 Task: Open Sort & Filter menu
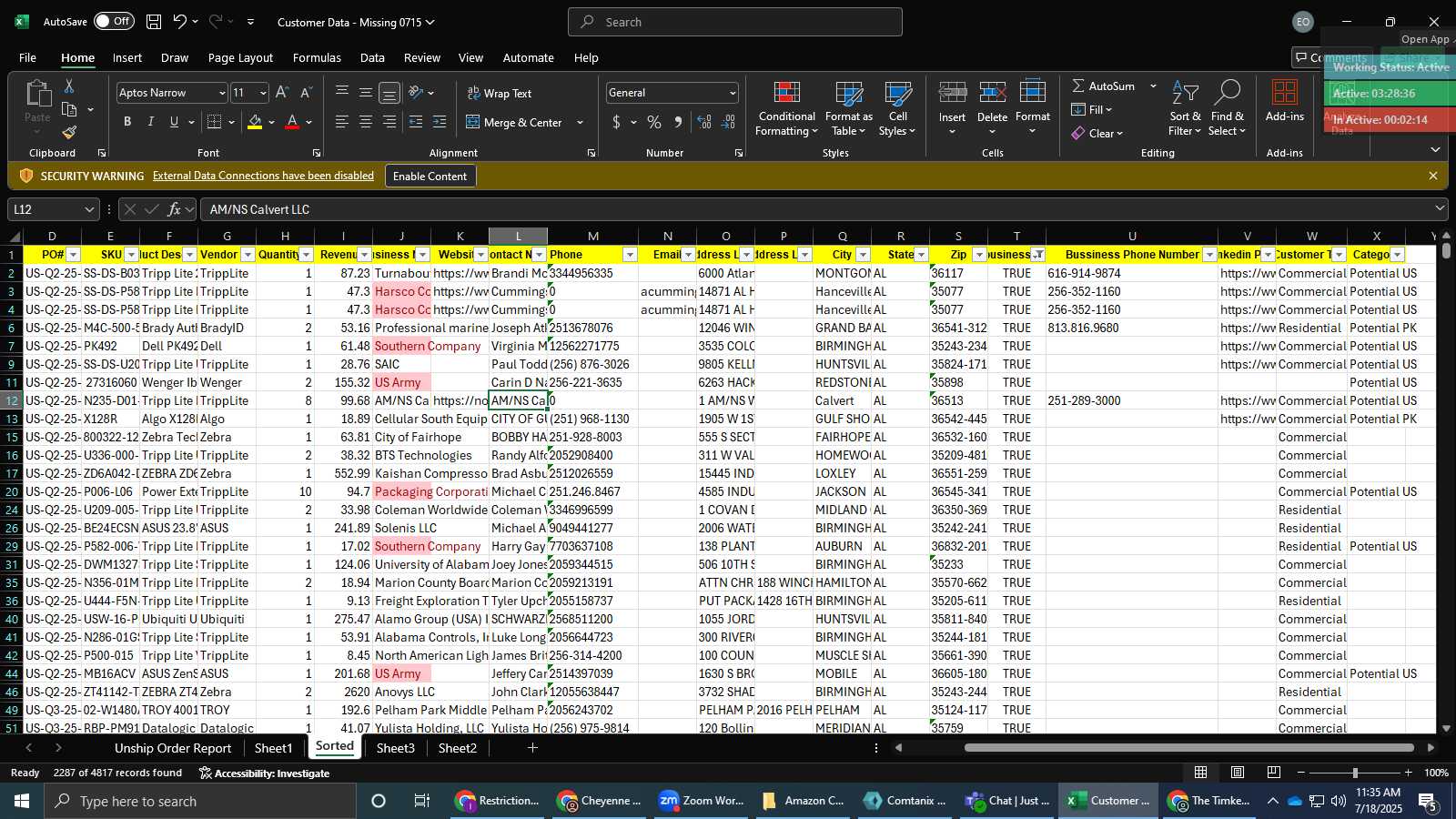pos(1185,109)
